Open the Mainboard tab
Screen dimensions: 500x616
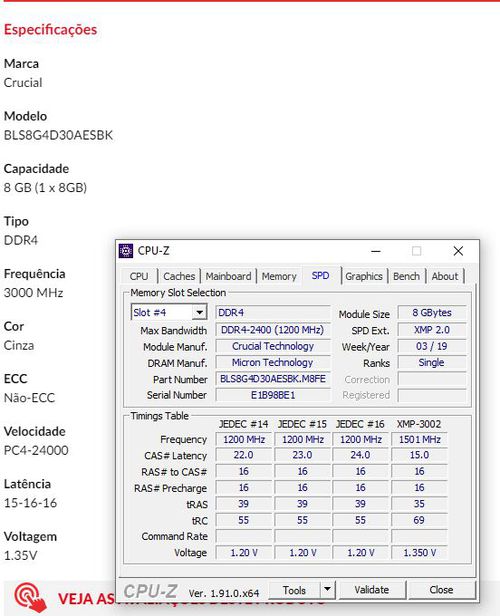click(x=228, y=276)
